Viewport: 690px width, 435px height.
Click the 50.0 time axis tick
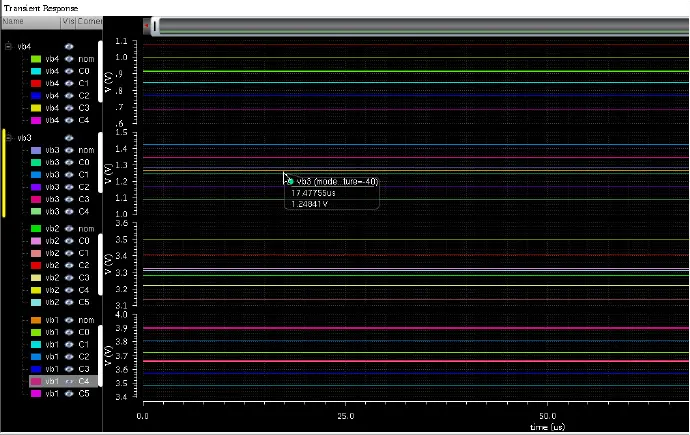[x=547, y=416]
